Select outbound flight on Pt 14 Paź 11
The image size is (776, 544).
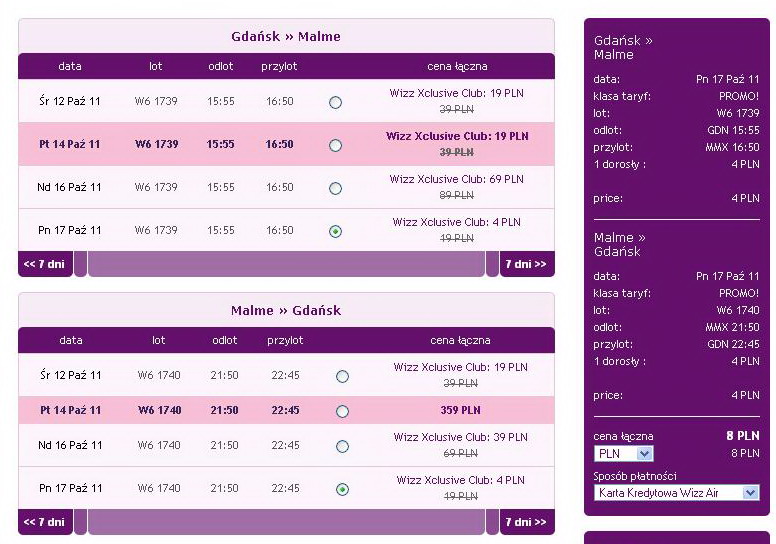335,146
